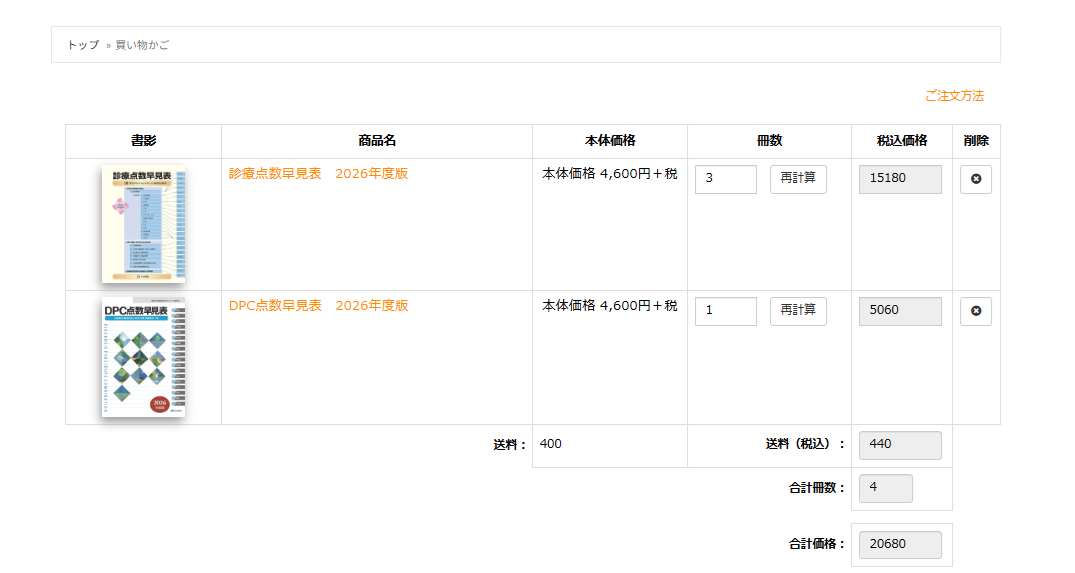This screenshot has height=573, width=1075.
Task: Open the DPC点数早見表 2026年度版 product link
Action: click(x=318, y=306)
